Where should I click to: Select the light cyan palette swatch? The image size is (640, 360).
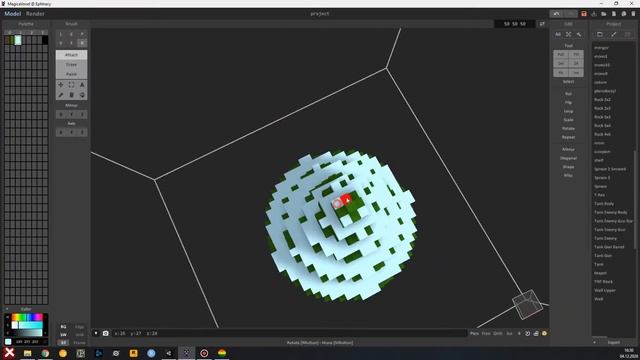tap(18, 40)
